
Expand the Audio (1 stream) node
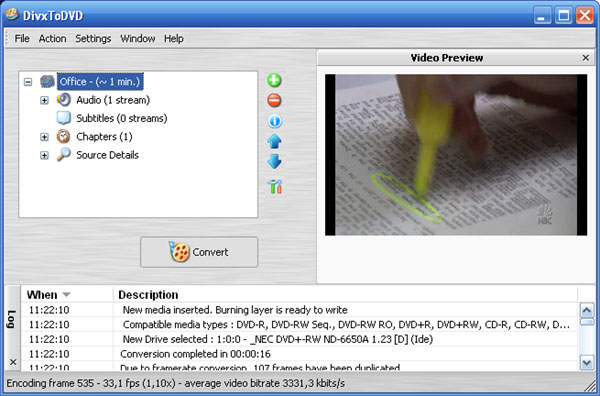coord(44,100)
